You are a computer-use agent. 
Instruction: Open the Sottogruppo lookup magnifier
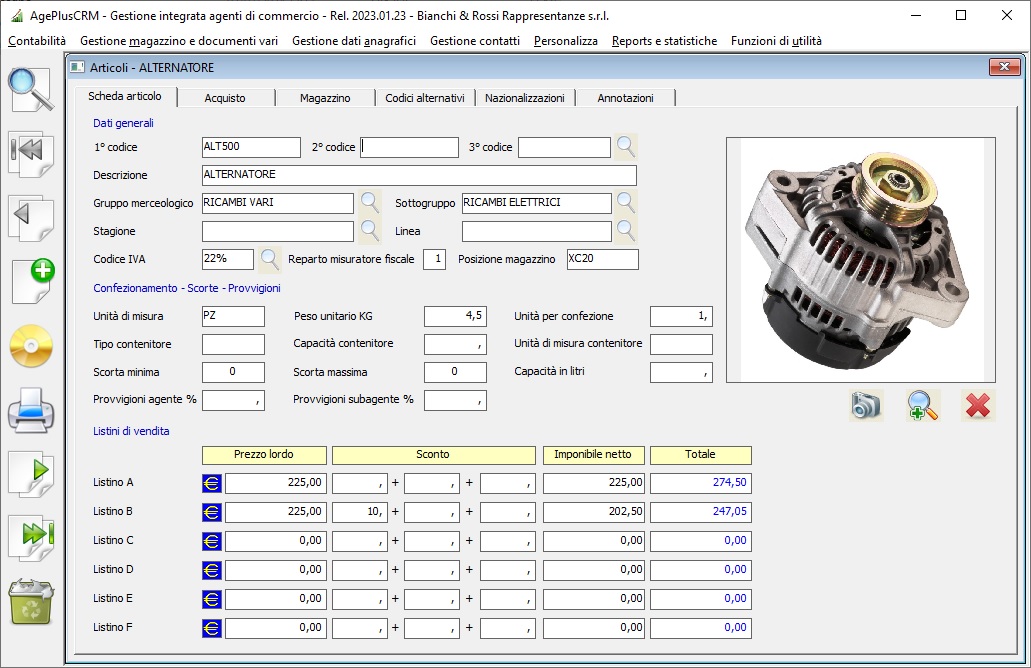[626, 203]
